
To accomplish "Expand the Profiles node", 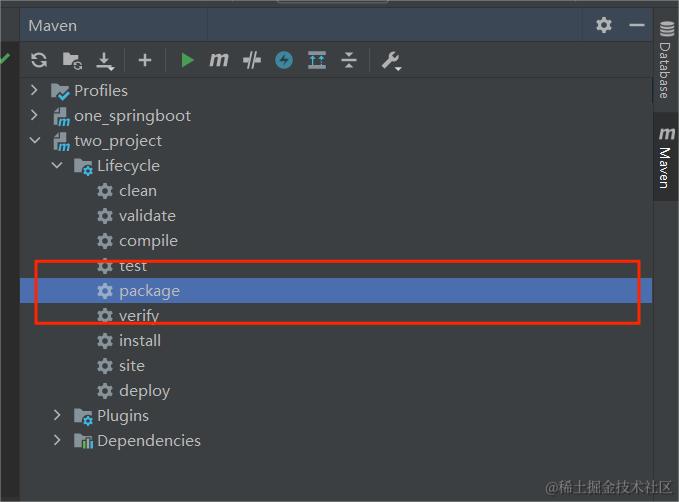I will [34, 90].
